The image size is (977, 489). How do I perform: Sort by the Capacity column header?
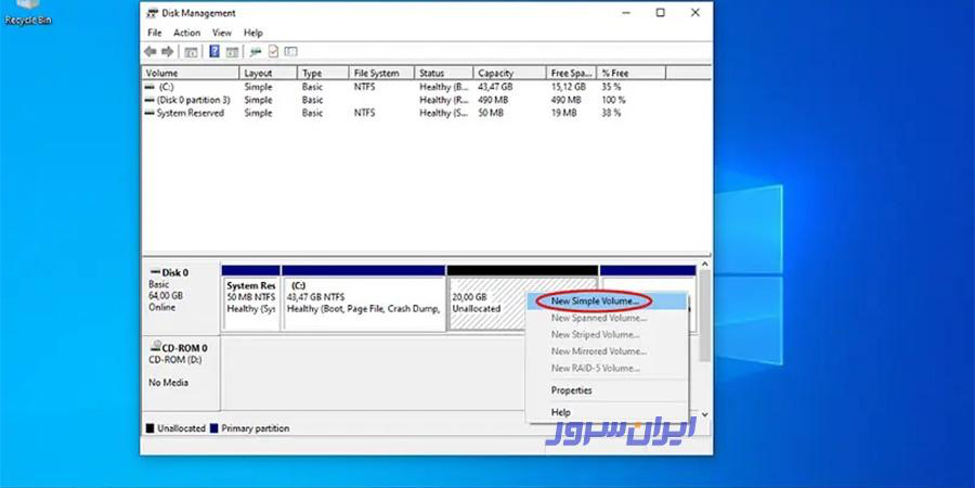510,74
